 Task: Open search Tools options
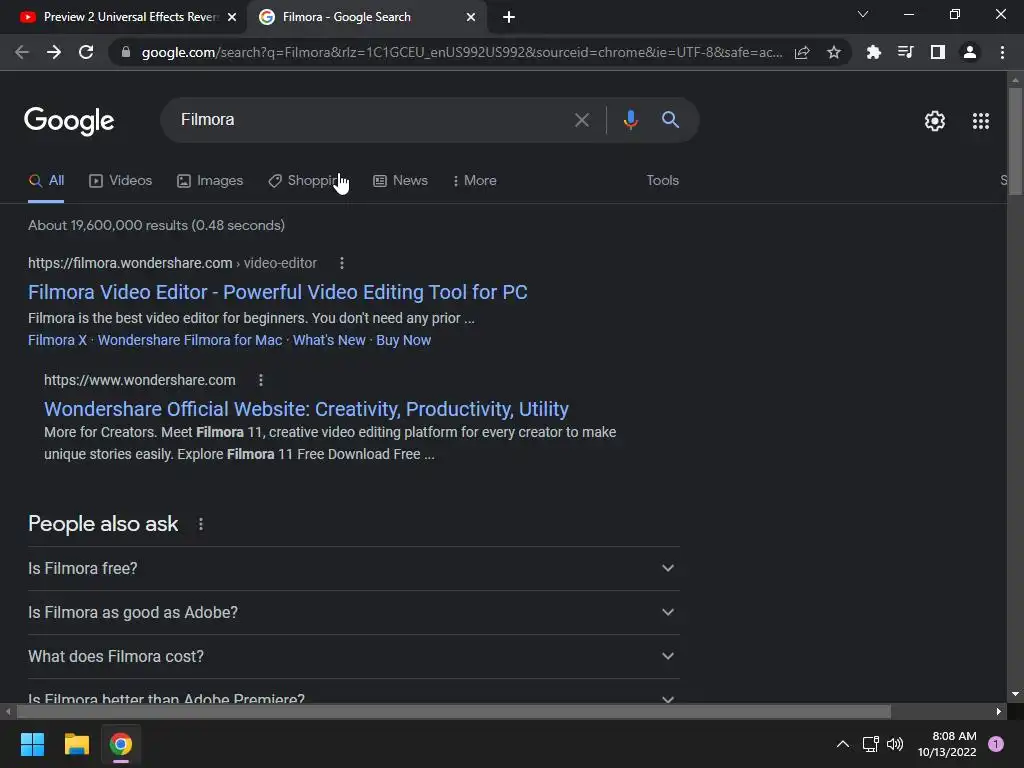pyautogui.click(x=662, y=181)
